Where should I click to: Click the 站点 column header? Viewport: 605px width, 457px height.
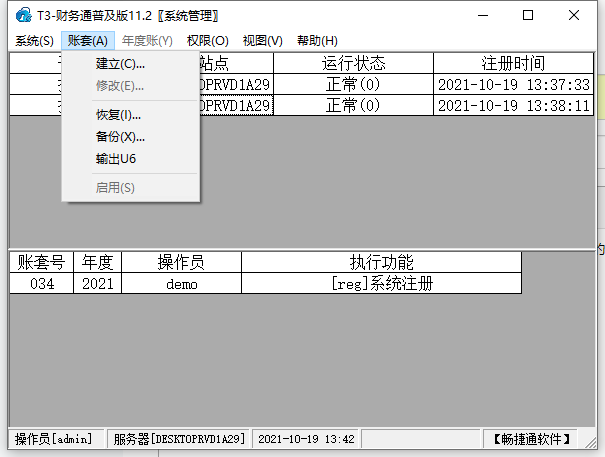click(x=236, y=63)
